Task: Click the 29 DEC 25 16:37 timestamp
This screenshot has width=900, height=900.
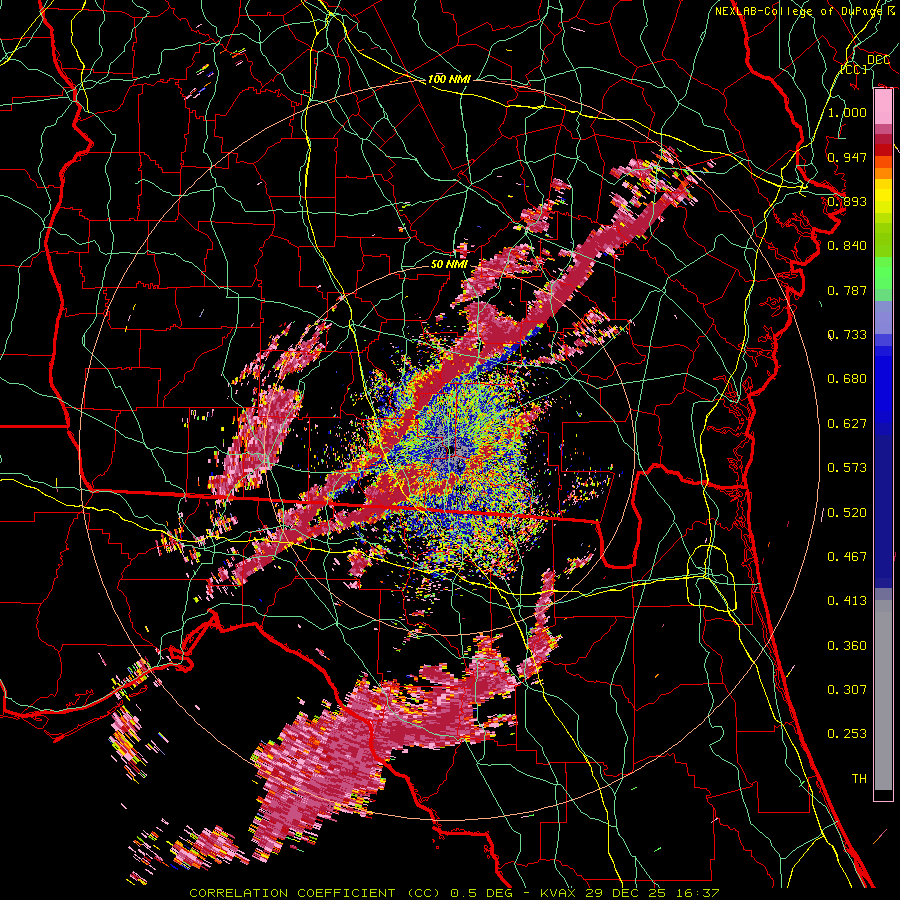Action: [653, 893]
